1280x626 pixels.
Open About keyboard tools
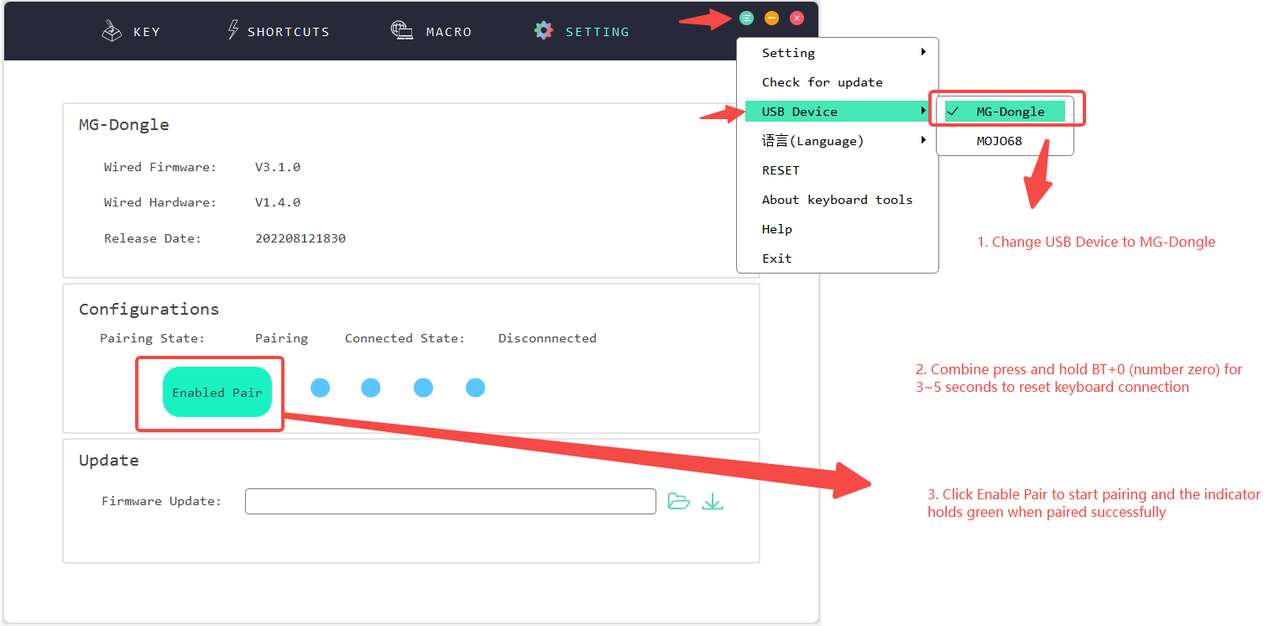[x=837, y=200]
